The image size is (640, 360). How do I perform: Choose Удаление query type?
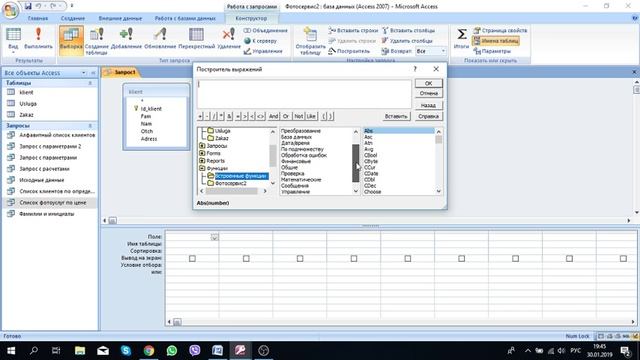coord(229,40)
